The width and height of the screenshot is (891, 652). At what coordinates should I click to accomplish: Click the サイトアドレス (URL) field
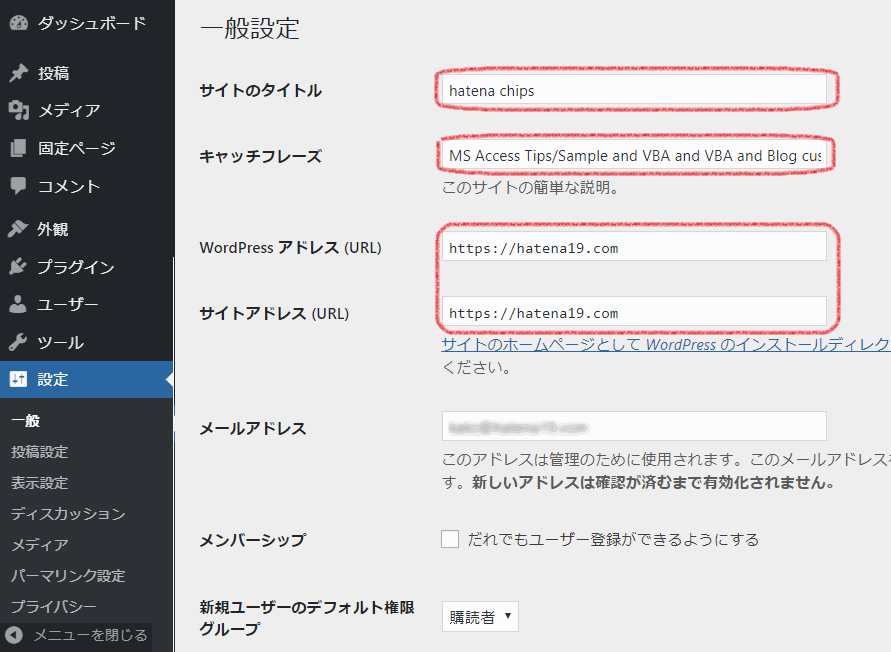click(634, 311)
